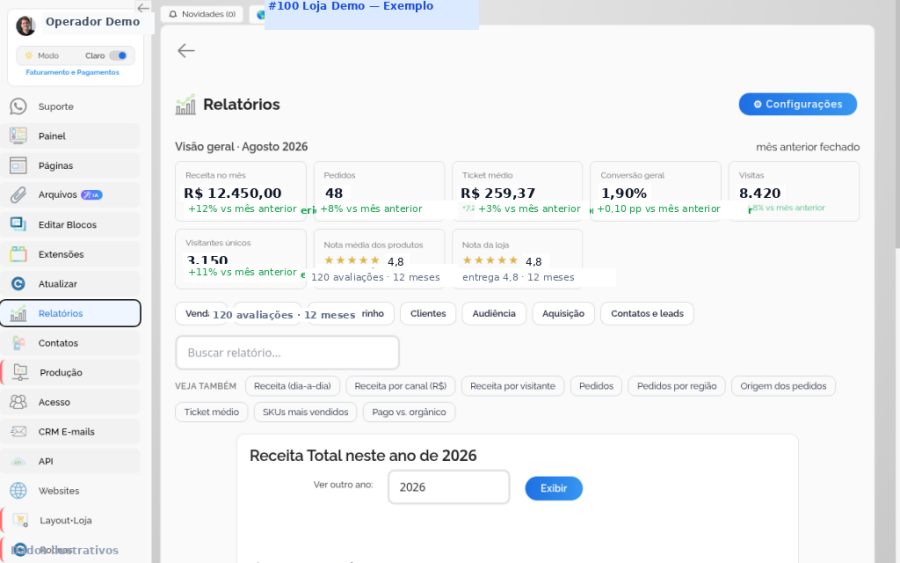Open Arquivos menu item

(x=70, y=195)
